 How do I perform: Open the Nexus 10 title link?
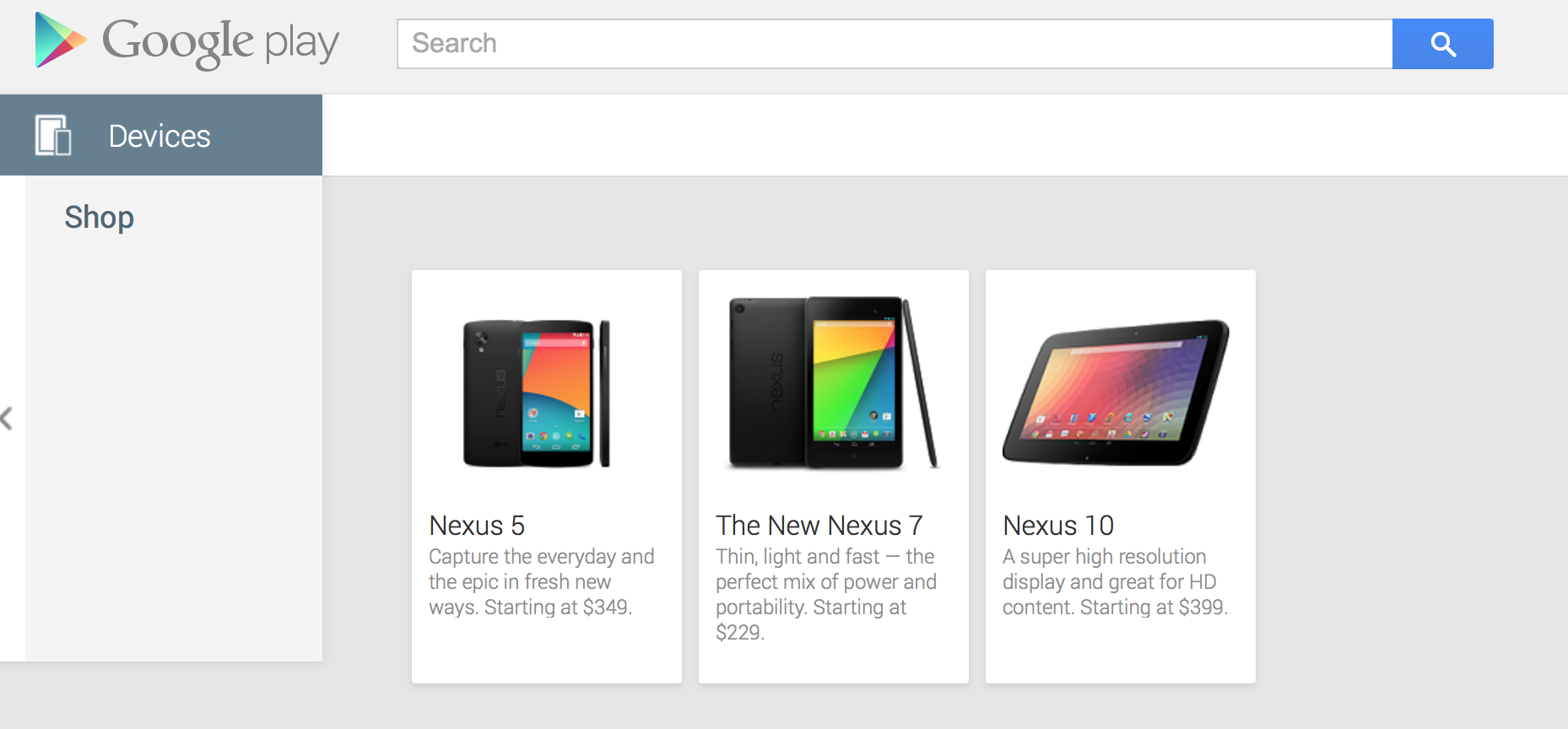coord(1058,526)
